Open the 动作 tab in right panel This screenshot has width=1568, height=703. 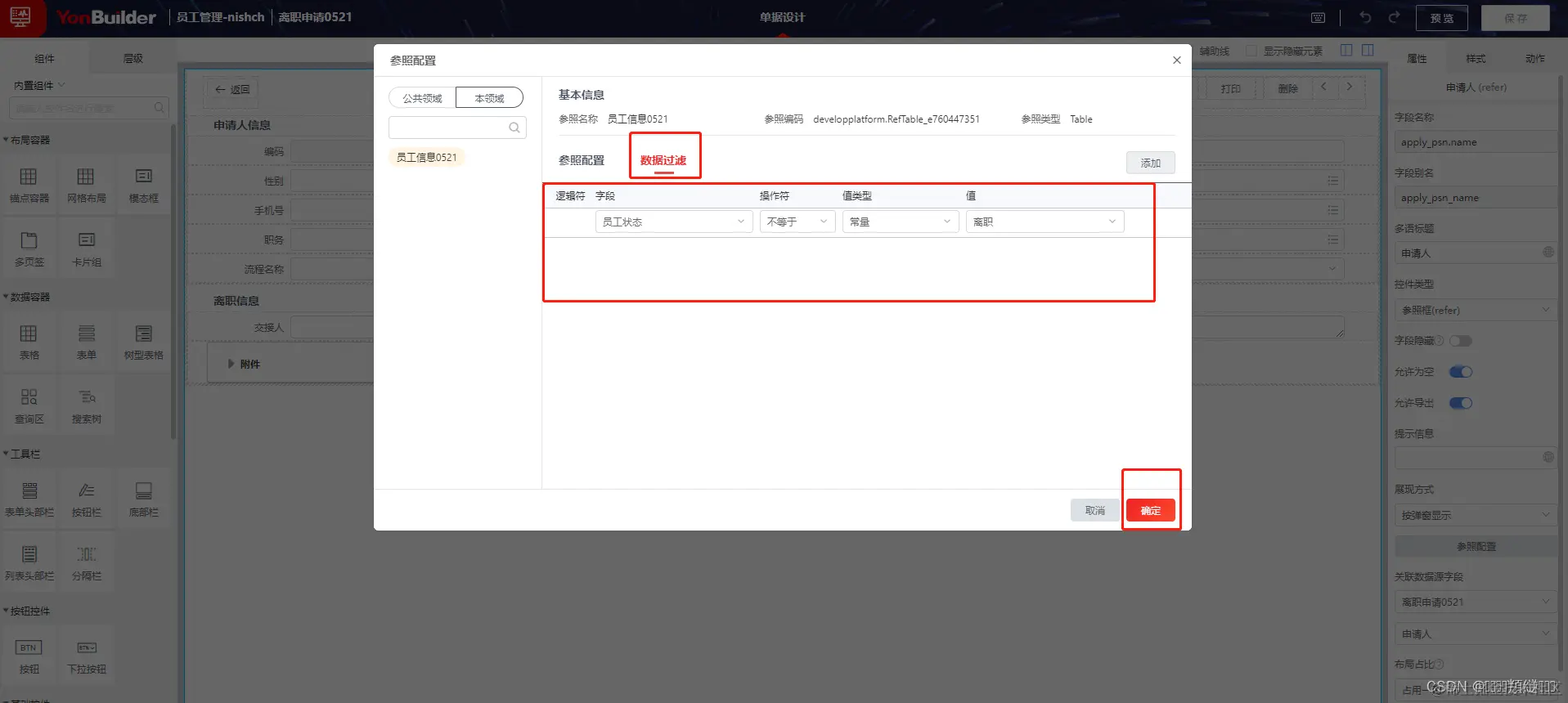click(1535, 59)
